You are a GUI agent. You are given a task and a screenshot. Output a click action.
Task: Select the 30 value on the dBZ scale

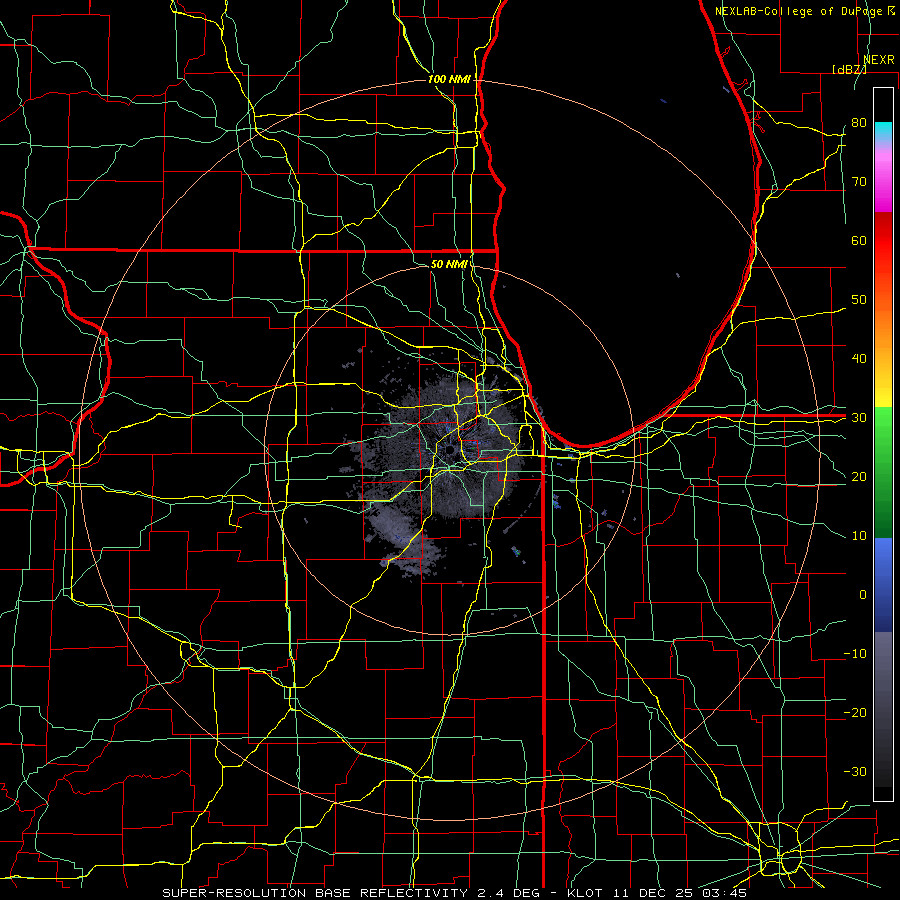coord(859,417)
